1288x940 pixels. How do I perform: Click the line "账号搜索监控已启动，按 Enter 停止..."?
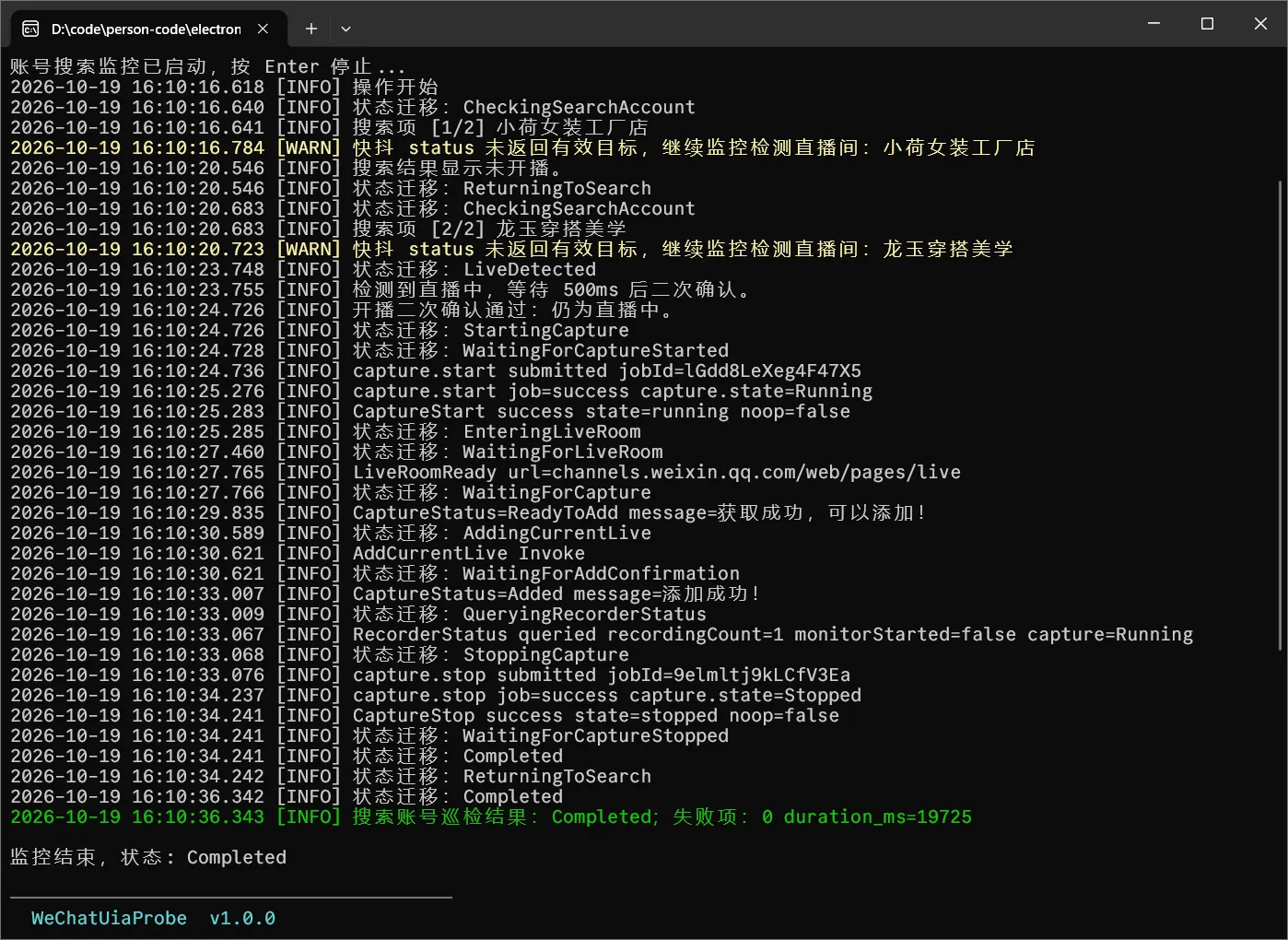click(x=207, y=66)
